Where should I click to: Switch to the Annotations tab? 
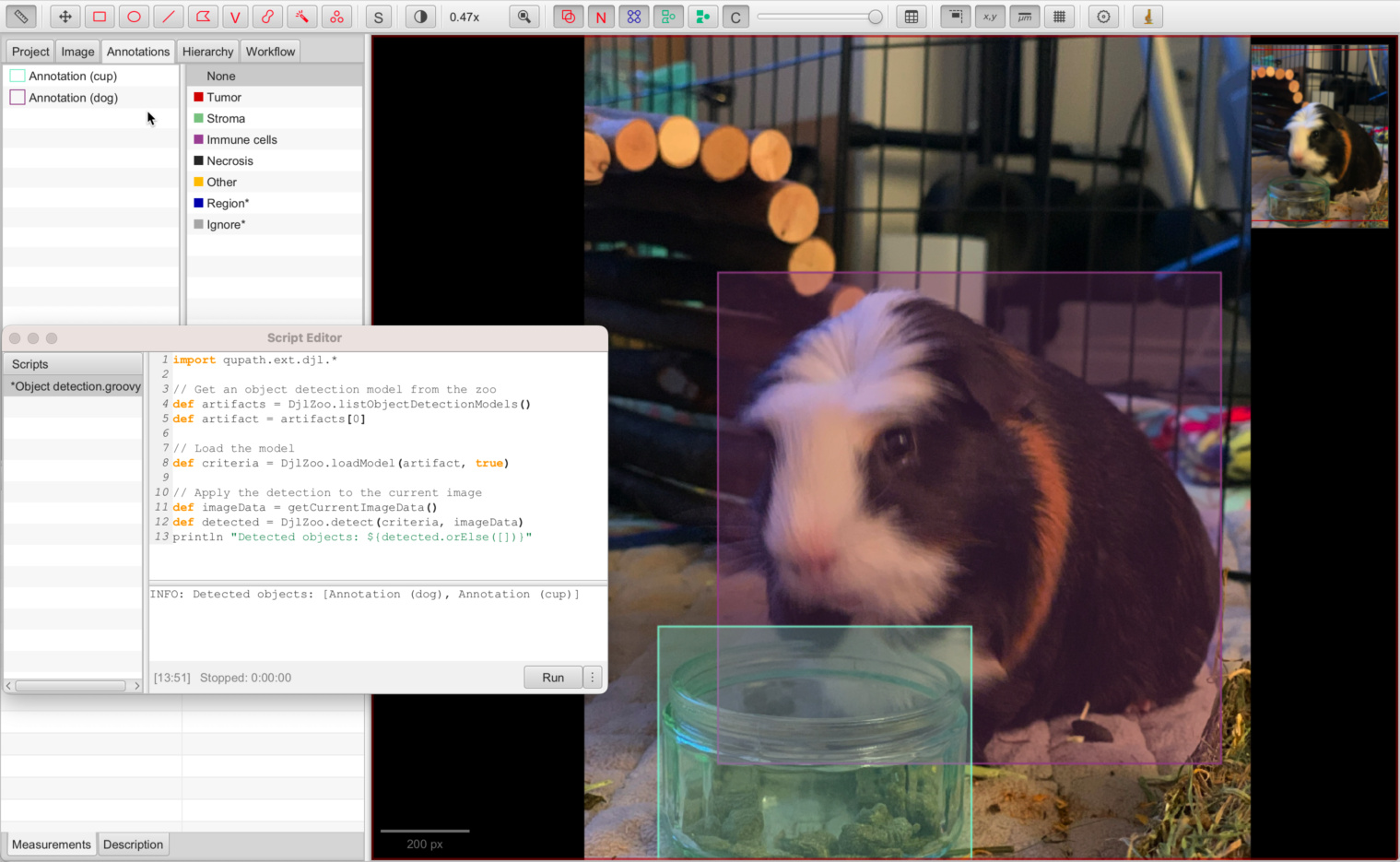pos(138,52)
